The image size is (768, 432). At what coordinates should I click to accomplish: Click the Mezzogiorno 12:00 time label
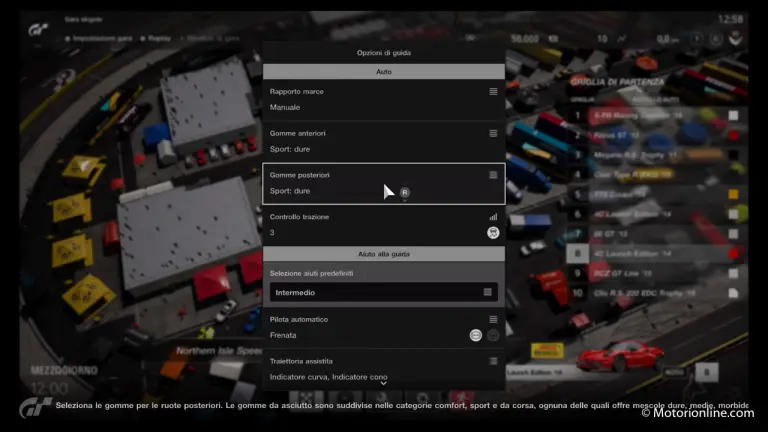point(64,379)
